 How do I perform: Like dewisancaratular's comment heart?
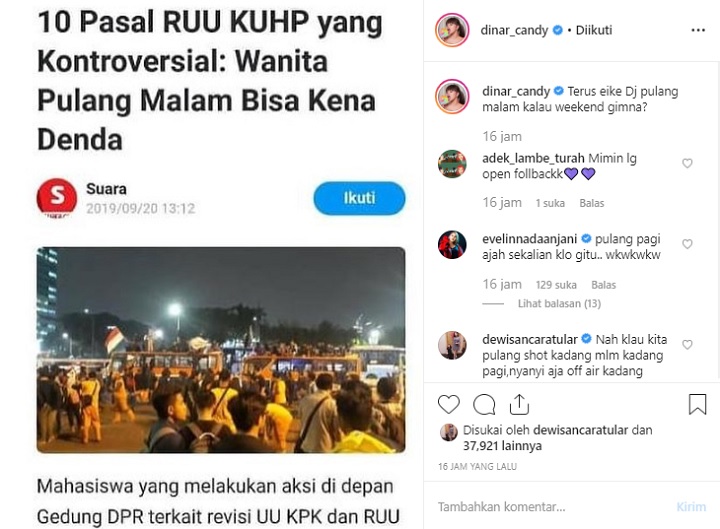687,344
